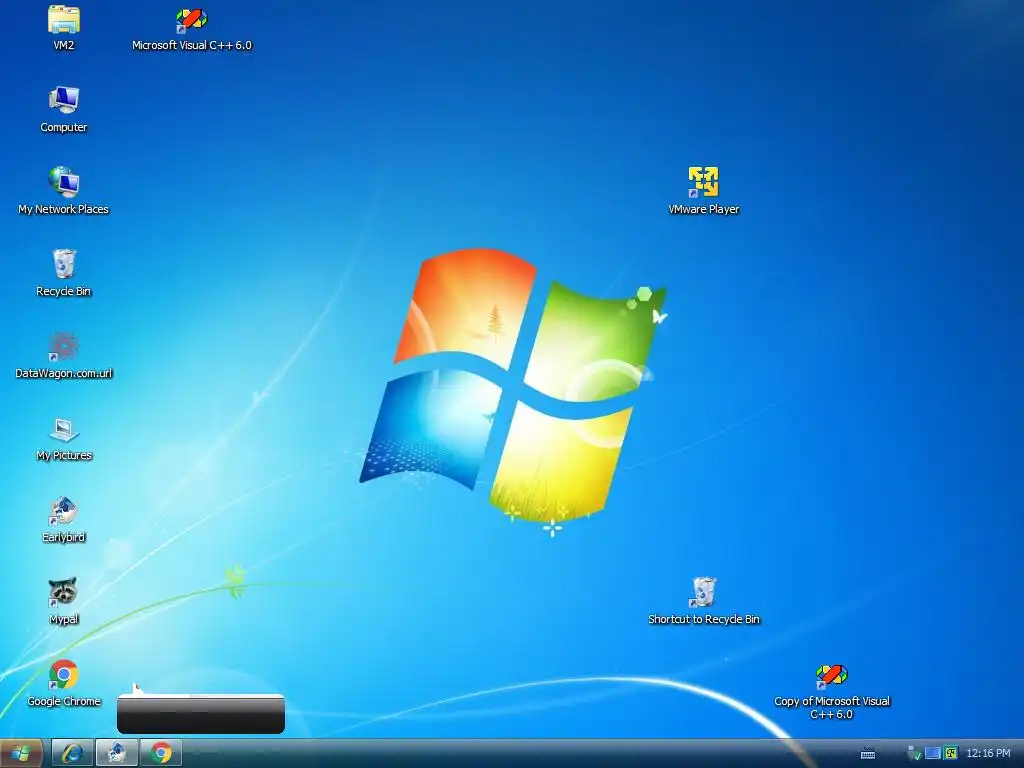1024x768 pixels.
Task: Launch Chrome from the taskbar
Action: (x=161, y=753)
